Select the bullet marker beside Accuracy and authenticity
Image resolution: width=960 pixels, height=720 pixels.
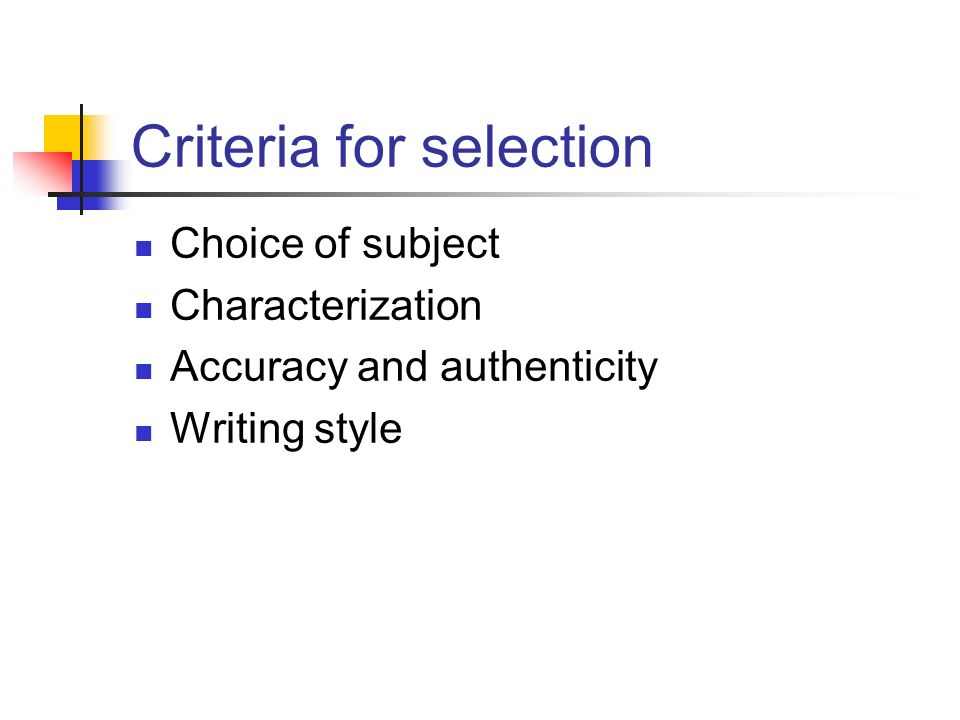pos(143,372)
